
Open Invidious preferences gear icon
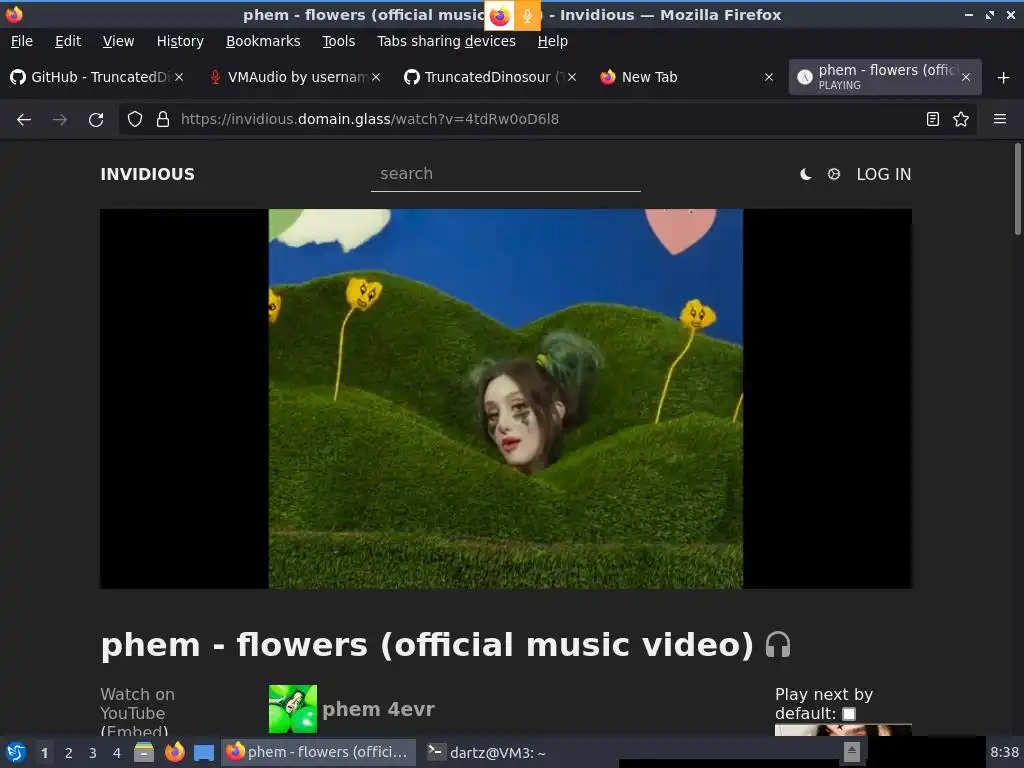pyautogui.click(x=834, y=174)
